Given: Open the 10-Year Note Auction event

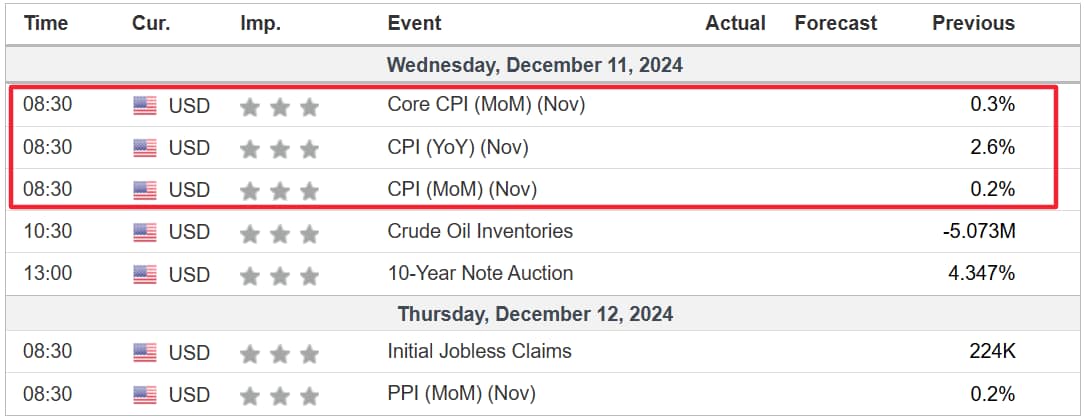Looking at the screenshot, I should point(480,273).
